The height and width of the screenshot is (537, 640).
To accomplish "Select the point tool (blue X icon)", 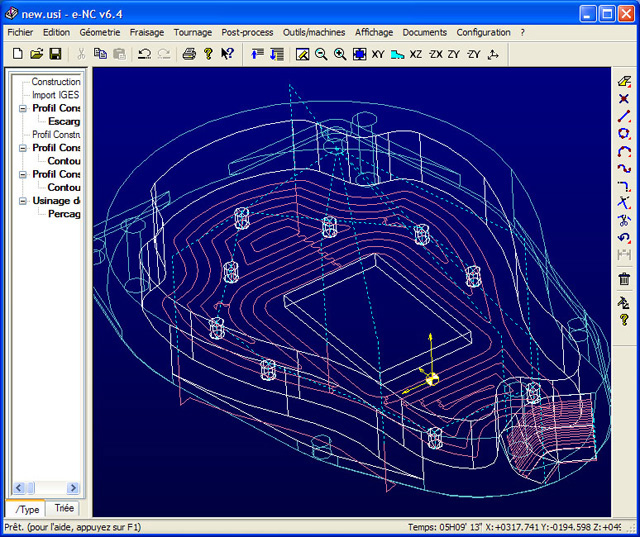I will coord(624,98).
